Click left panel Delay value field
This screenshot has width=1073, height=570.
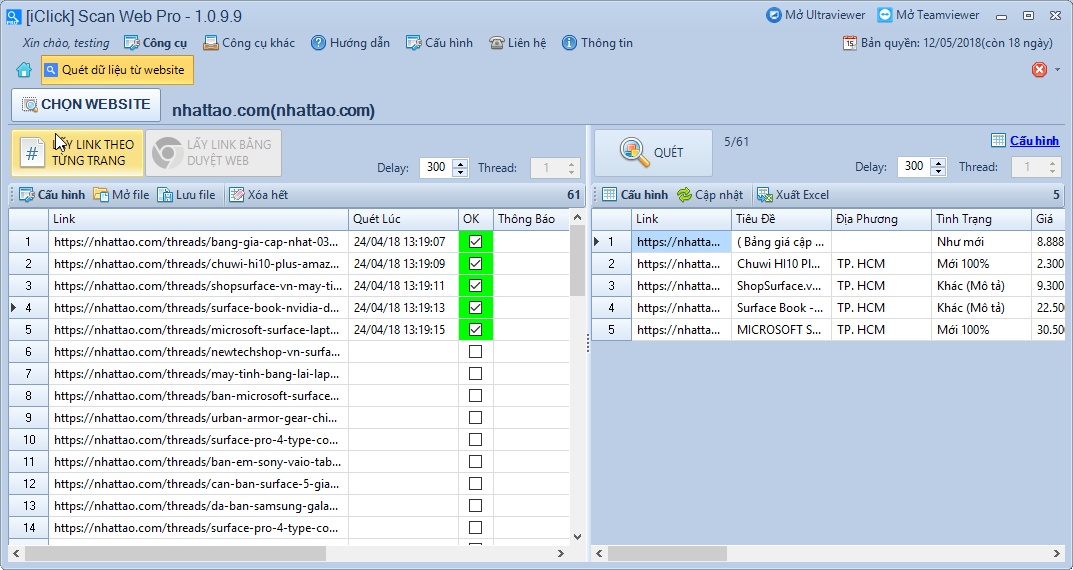[x=436, y=167]
